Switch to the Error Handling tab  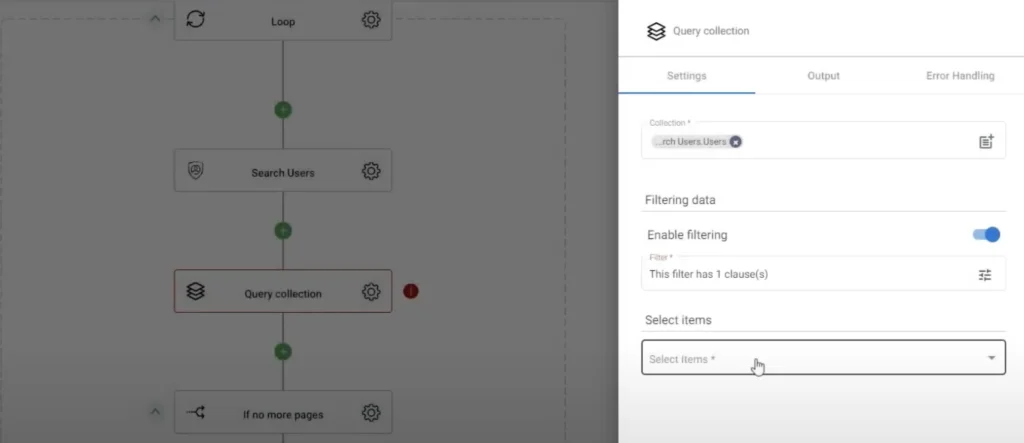960,76
